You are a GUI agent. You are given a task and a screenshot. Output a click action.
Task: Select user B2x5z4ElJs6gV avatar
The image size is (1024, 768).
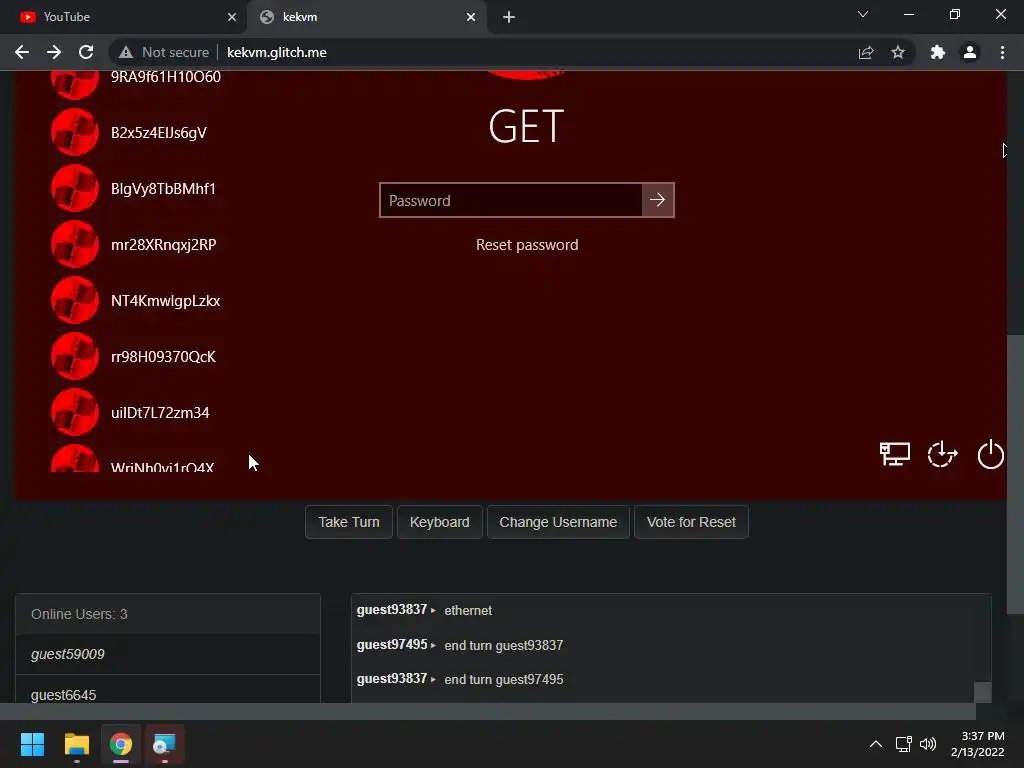coord(74,132)
